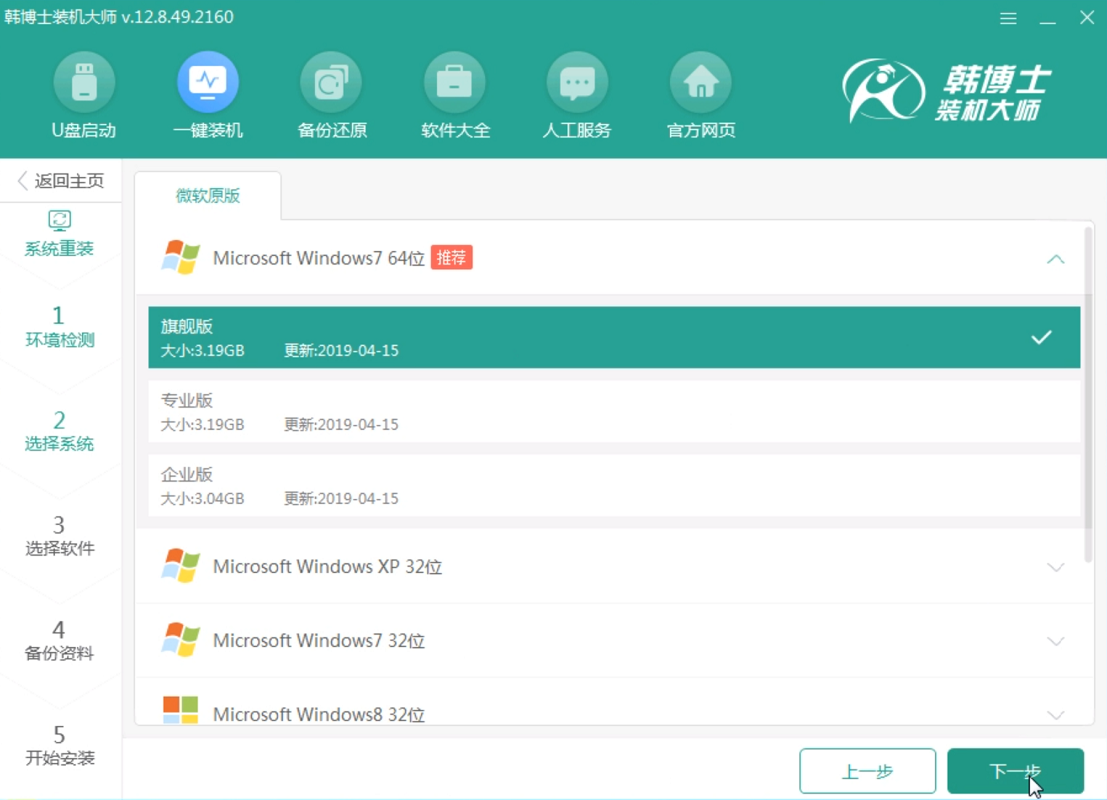Screen dimensions: 1107x800
Task: Expand the Windows8 32位 chevron
Action: click(1055, 715)
